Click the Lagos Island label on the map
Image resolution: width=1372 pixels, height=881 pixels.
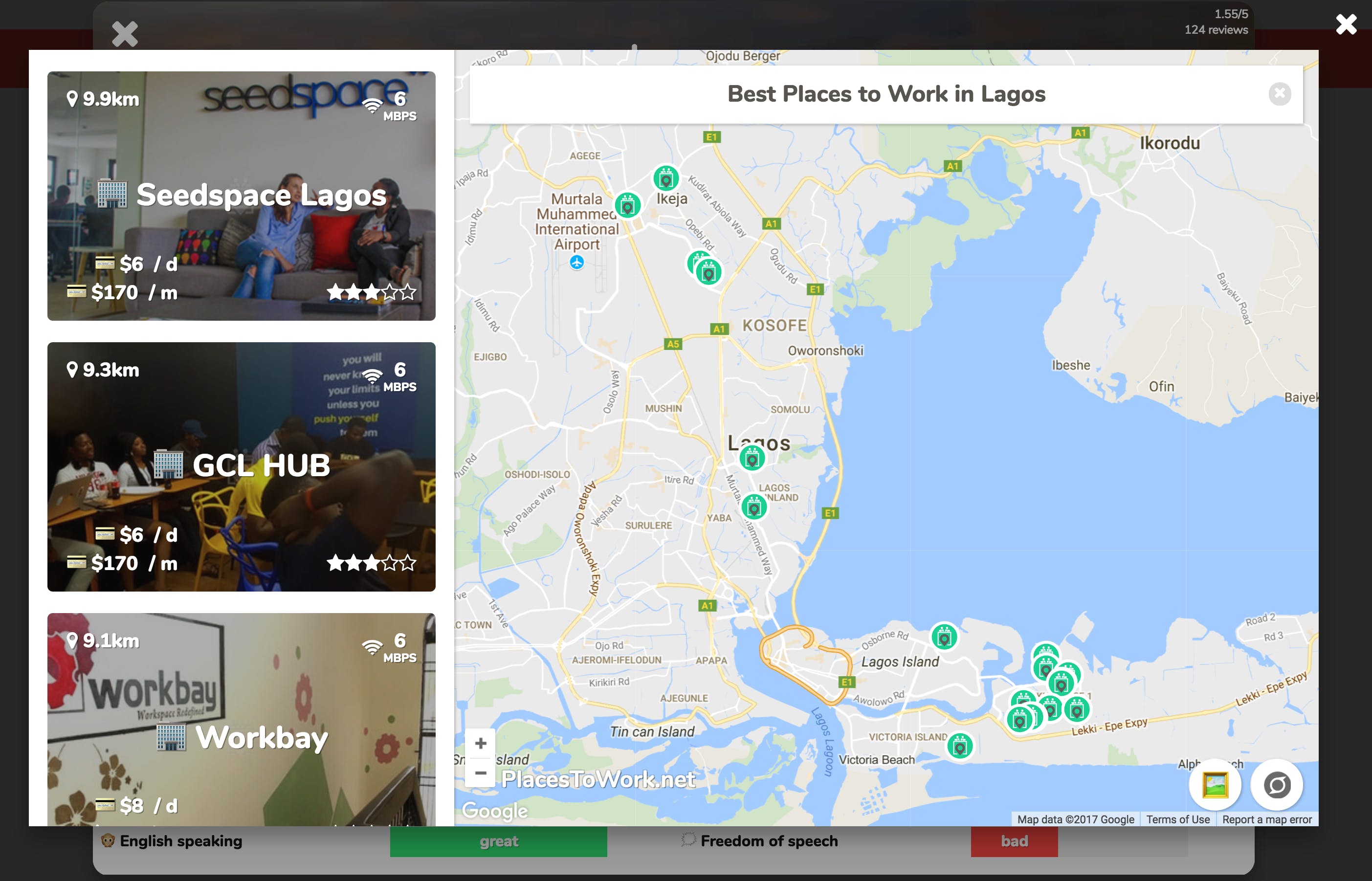[x=900, y=662]
